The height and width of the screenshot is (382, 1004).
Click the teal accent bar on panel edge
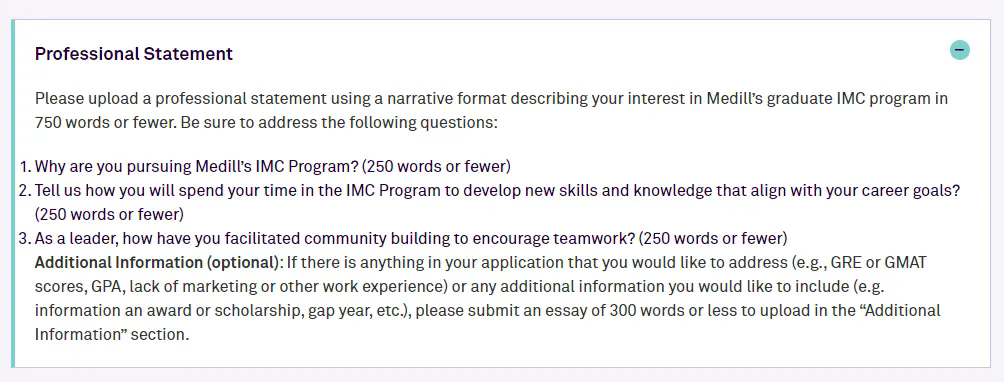[12, 193]
